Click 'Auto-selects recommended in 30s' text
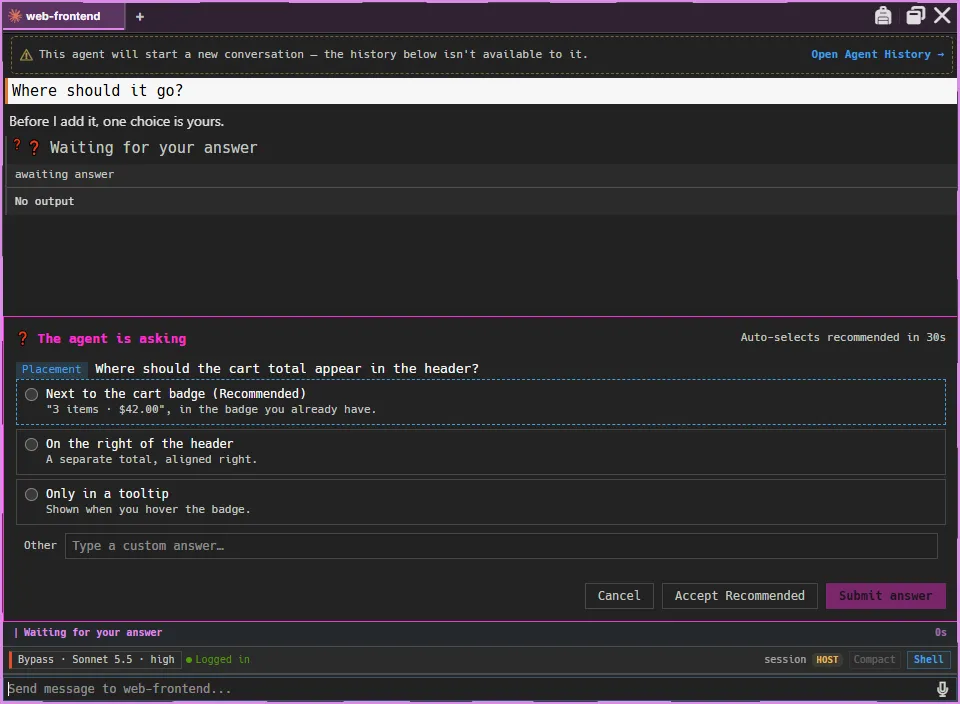Viewport: 960px width, 704px height. point(843,337)
